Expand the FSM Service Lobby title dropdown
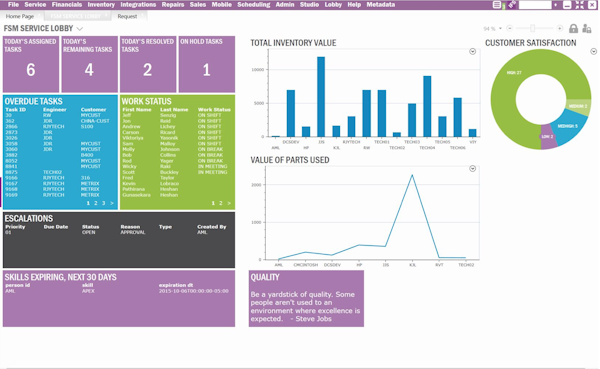Image resolution: width=600 pixels, height=369 pixels. coord(80,29)
